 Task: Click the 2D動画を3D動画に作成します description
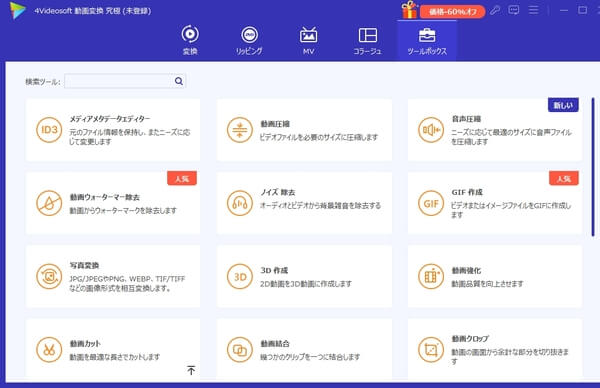tap(306, 284)
